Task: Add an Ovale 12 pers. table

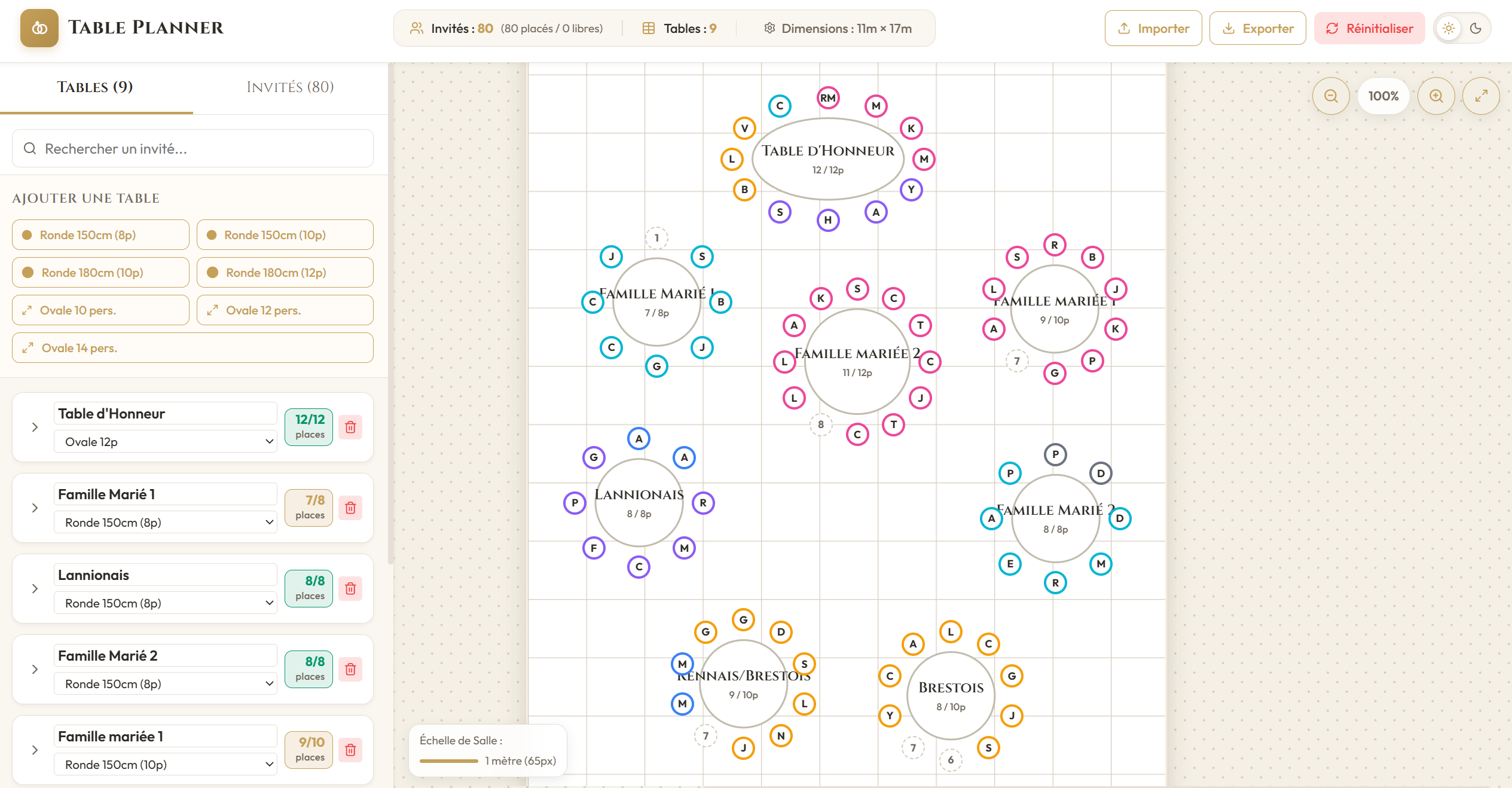Action: pos(285,310)
